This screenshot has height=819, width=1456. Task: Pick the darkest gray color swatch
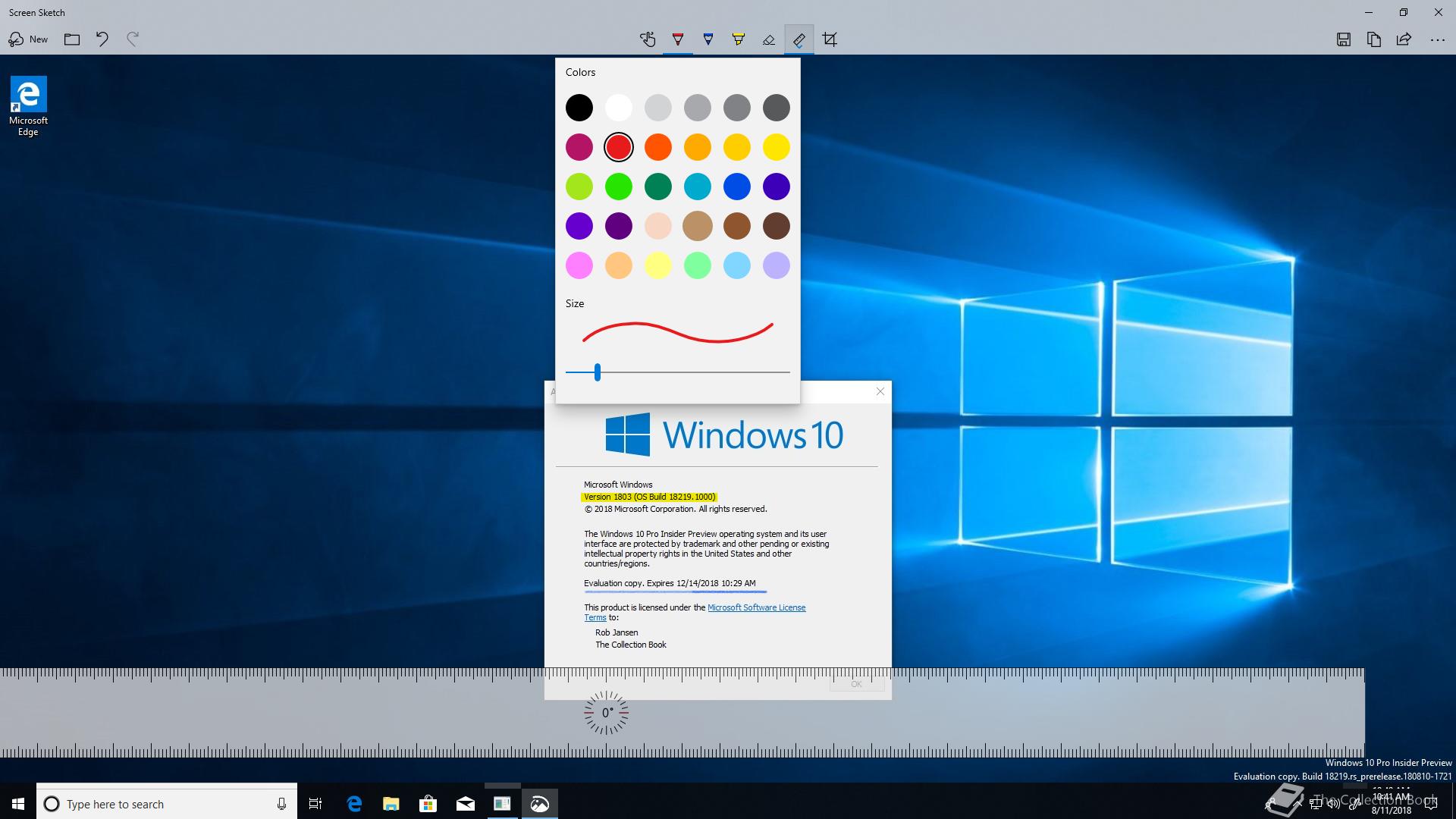click(777, 108)
